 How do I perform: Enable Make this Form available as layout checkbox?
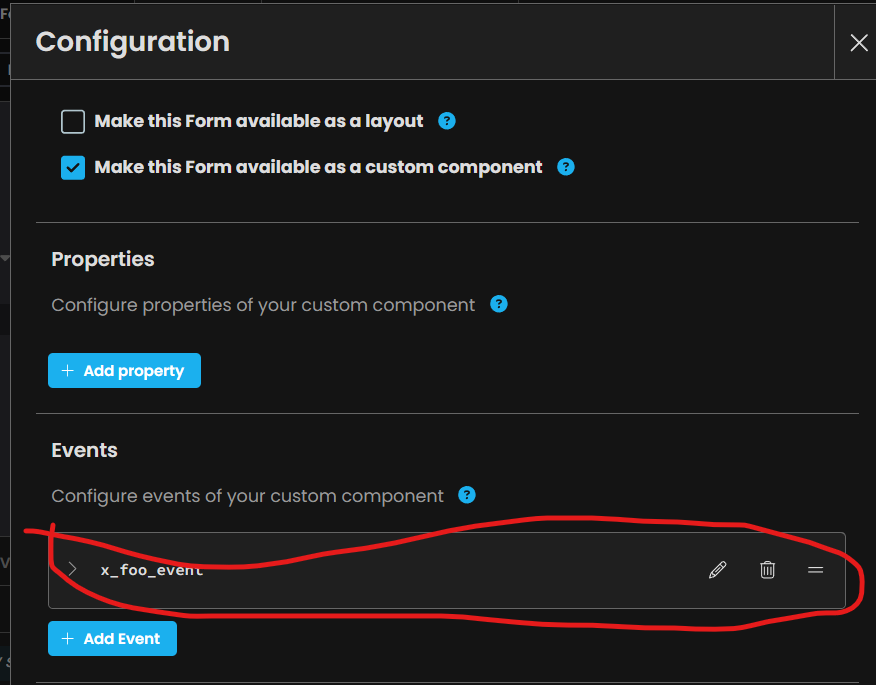tap(73, 121)
